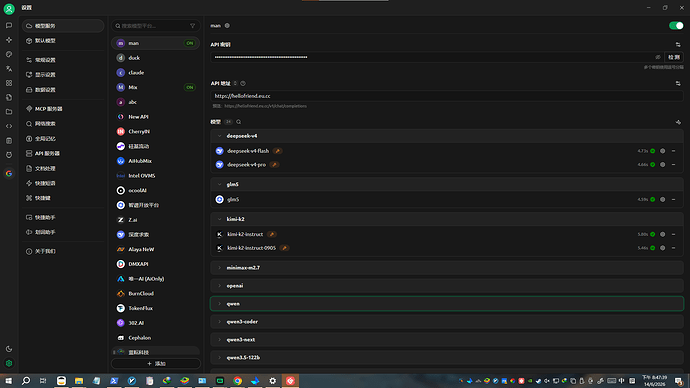690x388 pixels.
Task: Expand the openai model group
Action: 447,286
